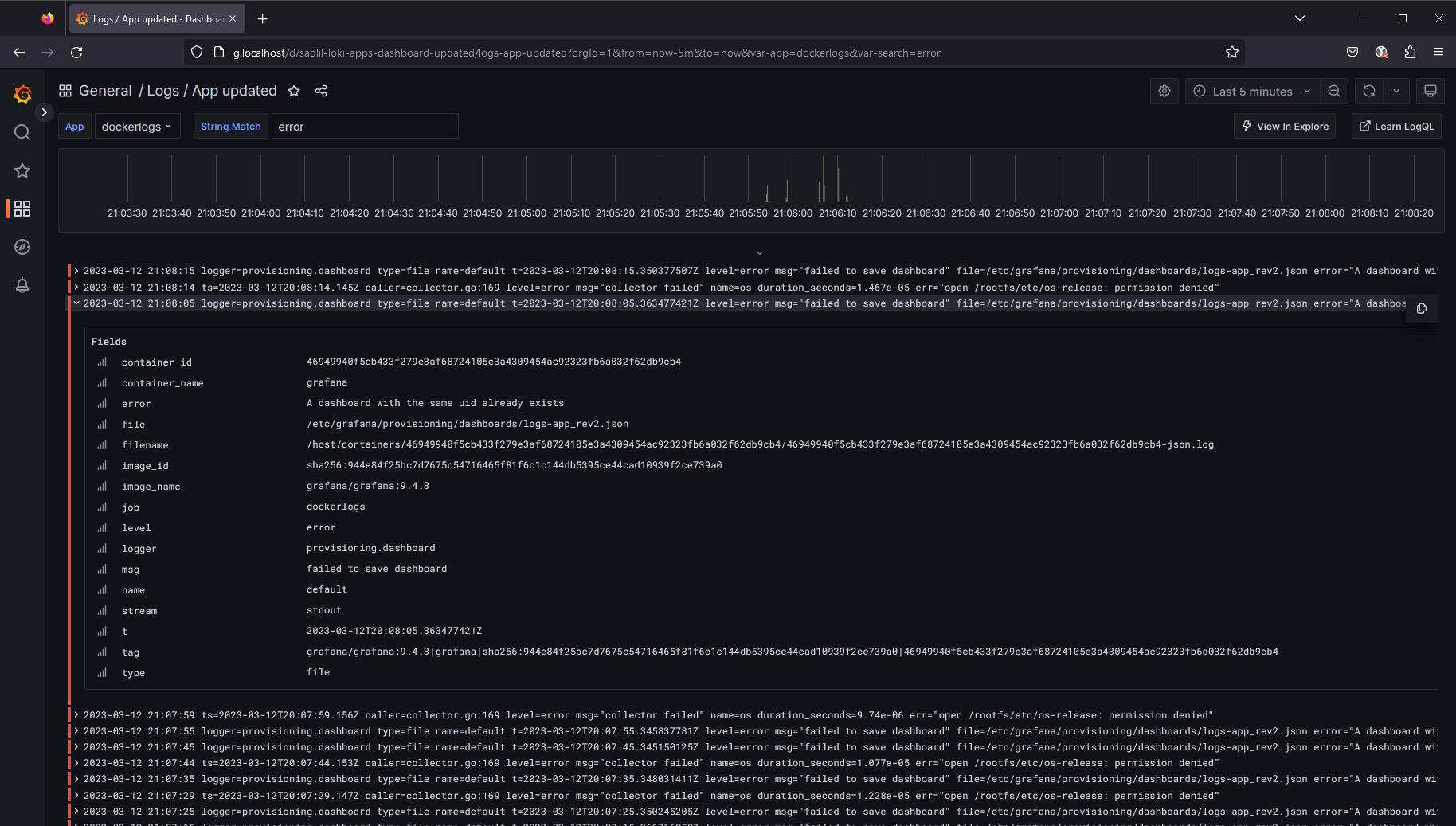
Task: Open the Grafana home logo
Action: point(22,94)
